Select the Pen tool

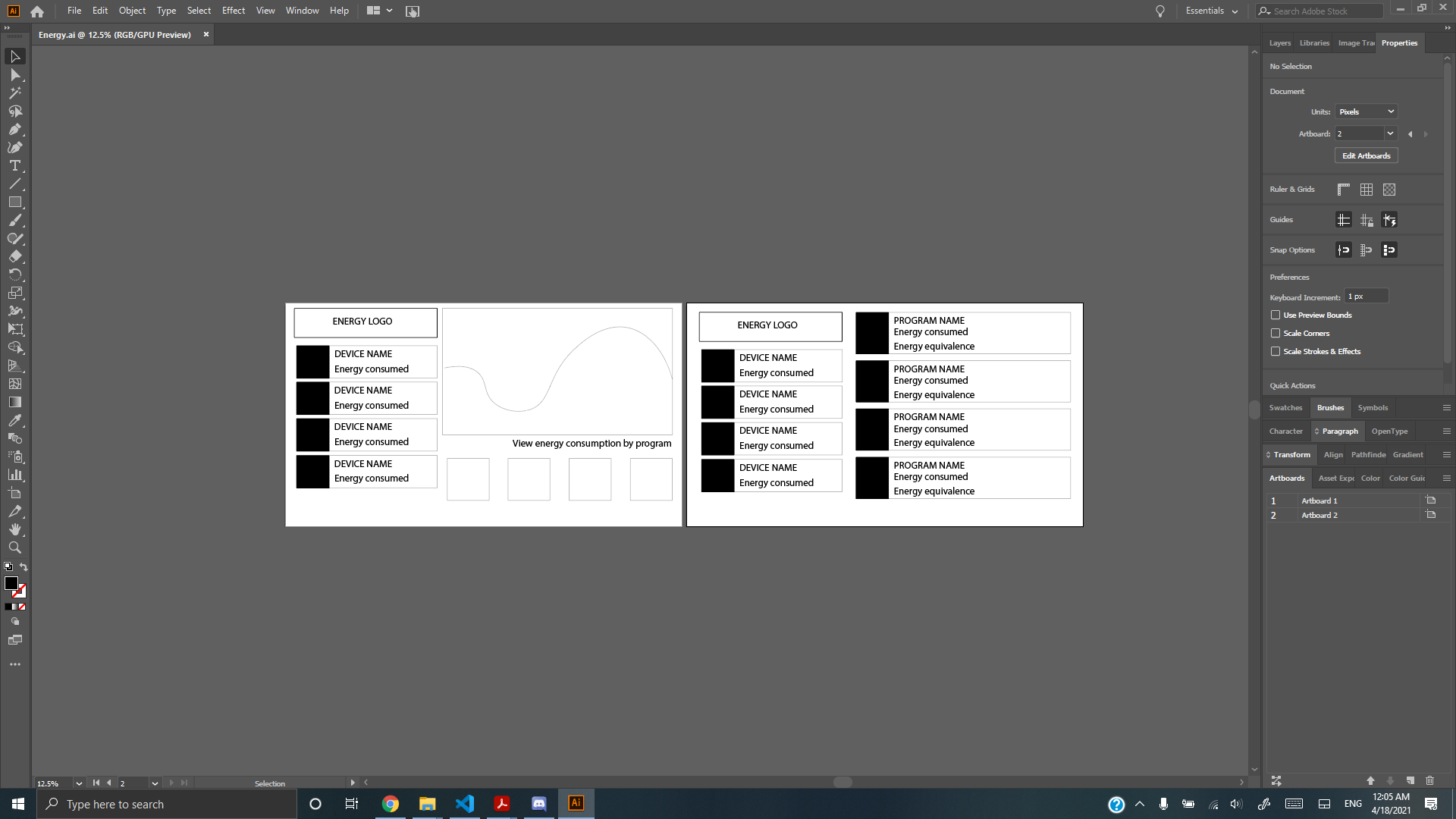pos(14,130)
